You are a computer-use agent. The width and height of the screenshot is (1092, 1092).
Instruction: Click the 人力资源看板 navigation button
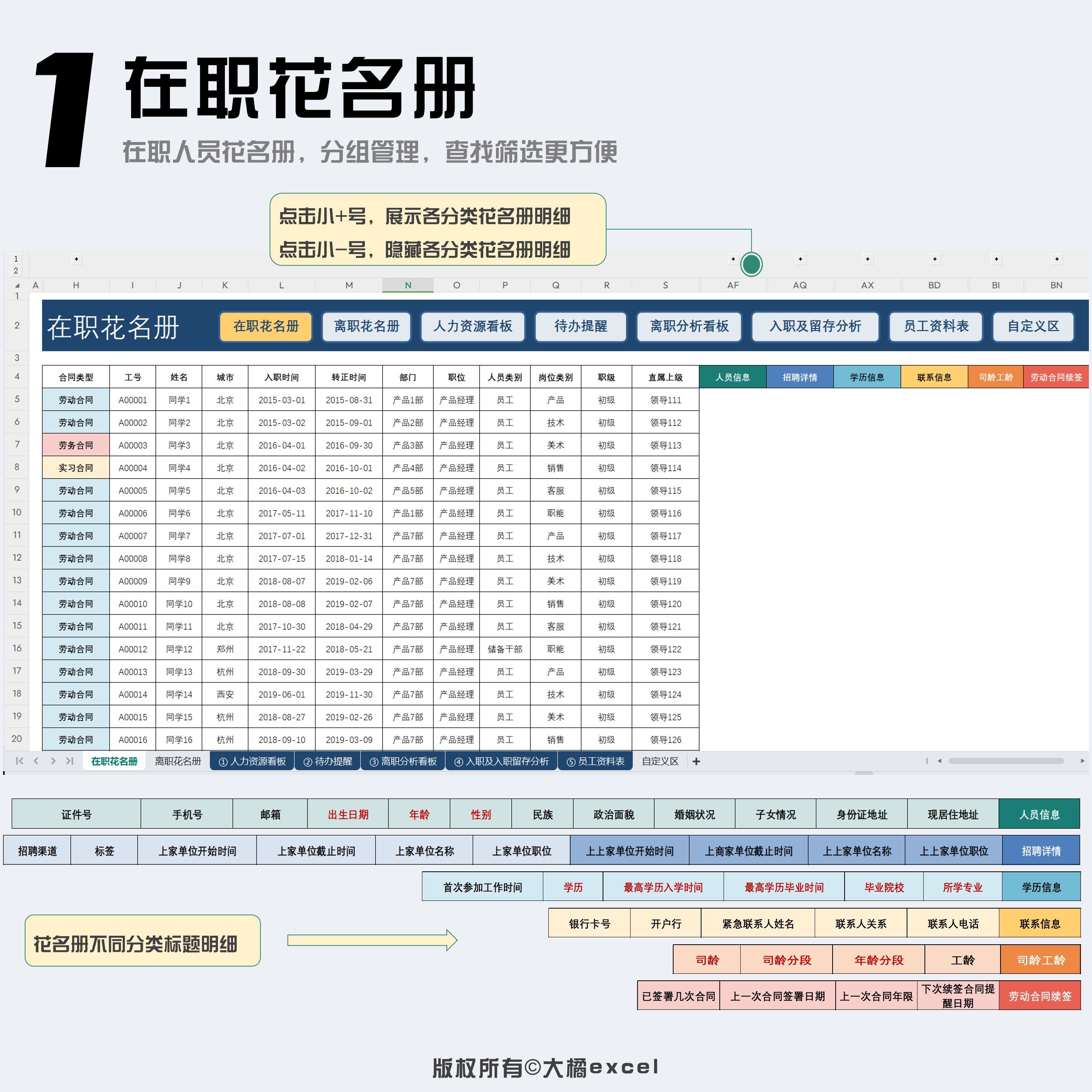[473, 326]
